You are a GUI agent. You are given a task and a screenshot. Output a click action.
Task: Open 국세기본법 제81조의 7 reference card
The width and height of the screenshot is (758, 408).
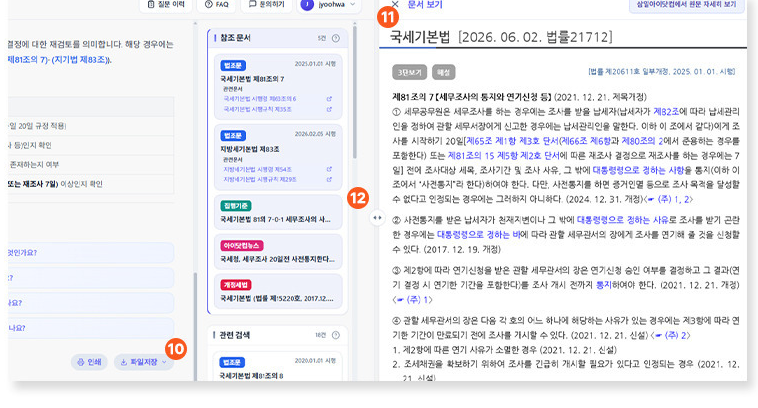click(x=278, y=87)
